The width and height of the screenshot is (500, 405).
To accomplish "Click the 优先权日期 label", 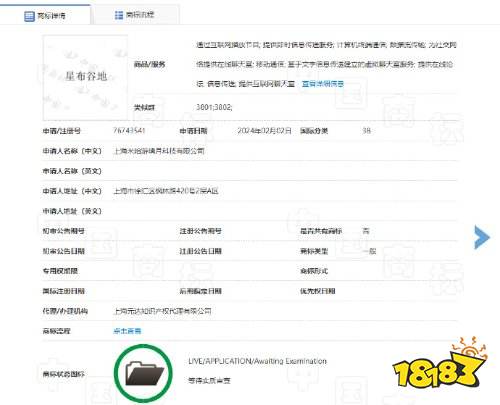I will point(318,291).
